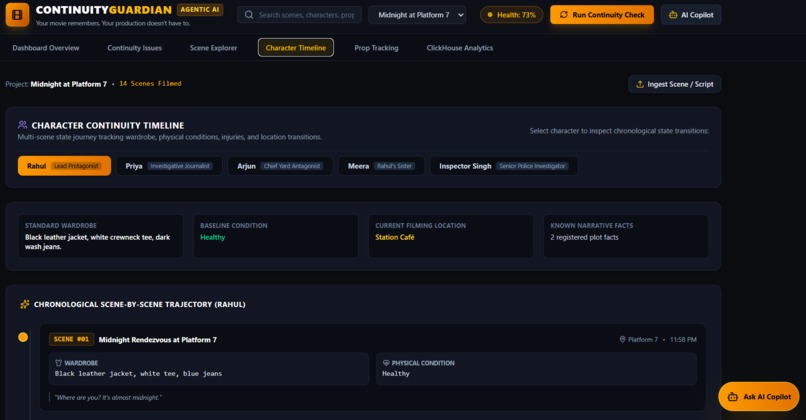Click the people icon beside Character Continuity Timeline
This screenshot has height=420, width=806.
pos(22,125)
